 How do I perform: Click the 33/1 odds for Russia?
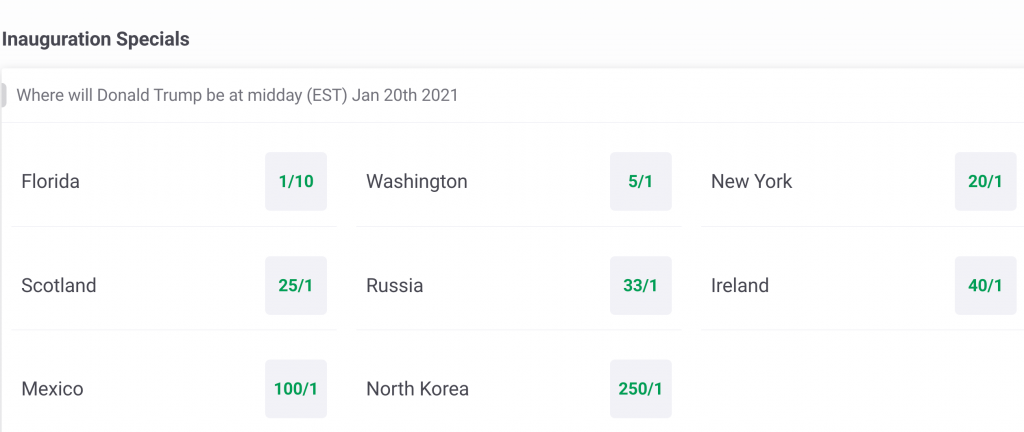coord(640,285)
